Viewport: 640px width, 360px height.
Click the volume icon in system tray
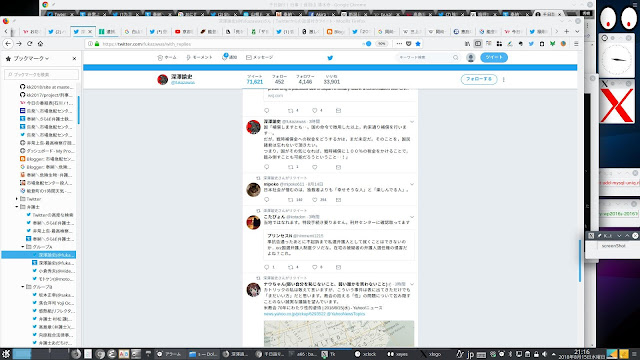[544, 354]
